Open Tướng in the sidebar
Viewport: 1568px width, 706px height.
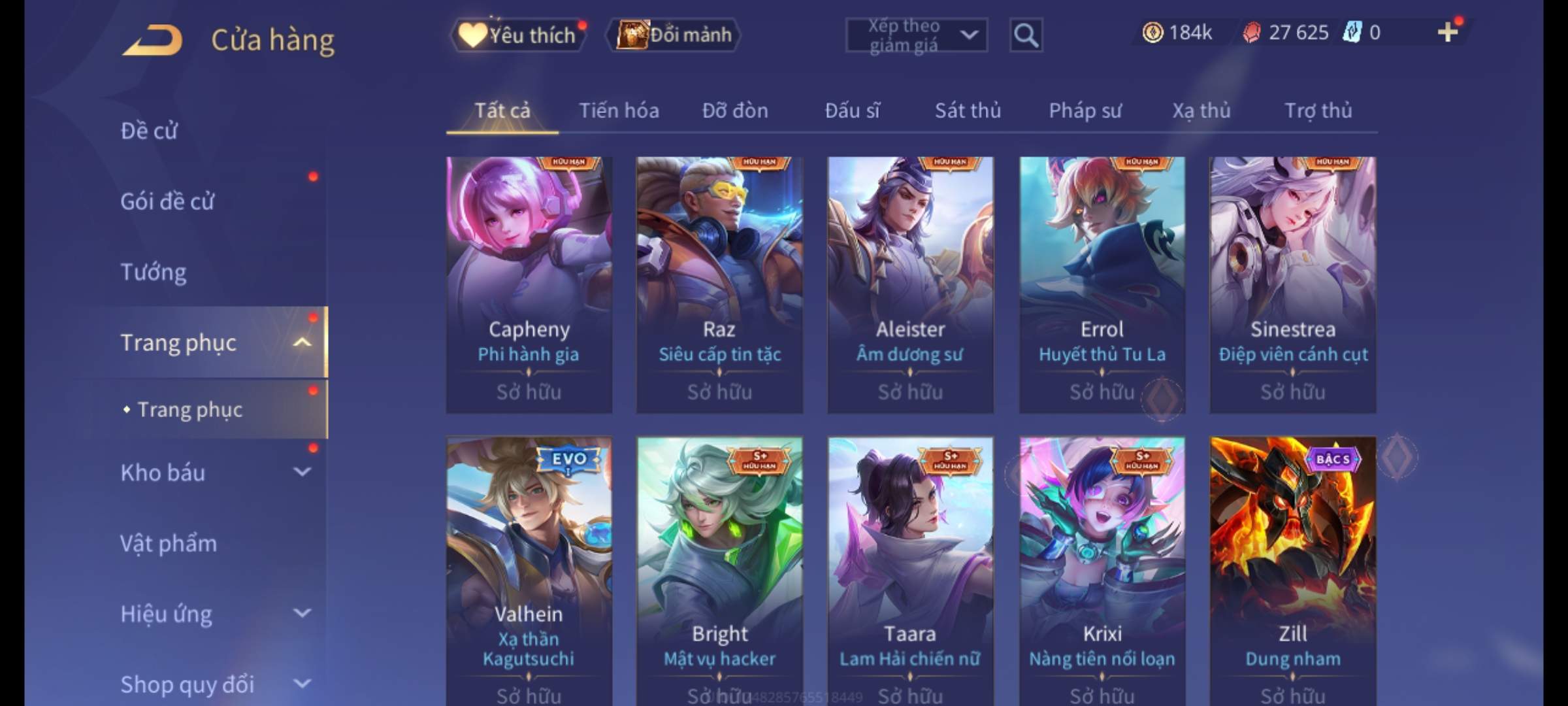[154, 271]
